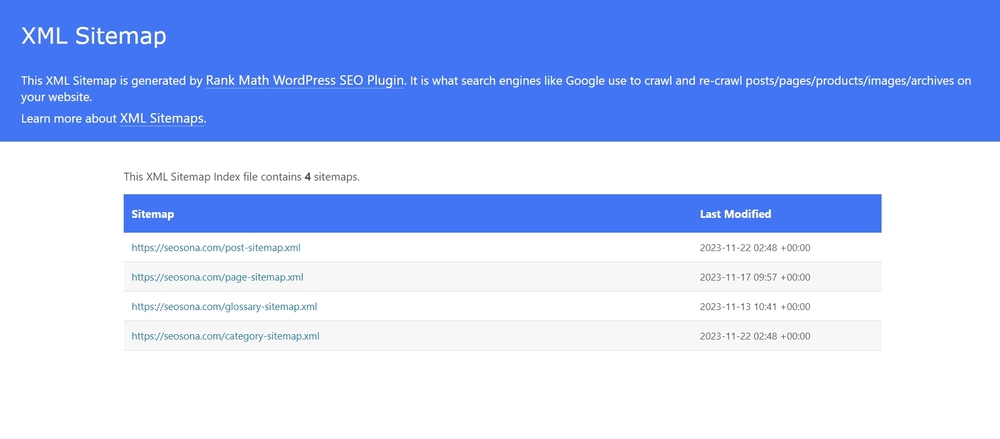Open the page-sitemap.xml link
1000x439 pixels.
(217, 277)
